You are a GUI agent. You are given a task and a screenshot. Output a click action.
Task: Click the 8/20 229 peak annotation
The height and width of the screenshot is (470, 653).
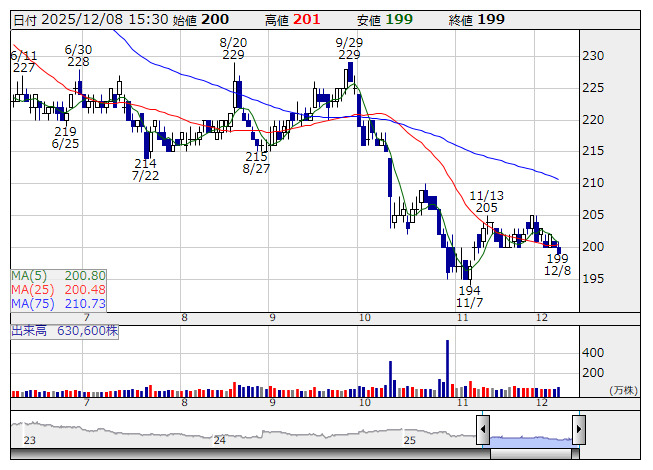coord(233,48)
